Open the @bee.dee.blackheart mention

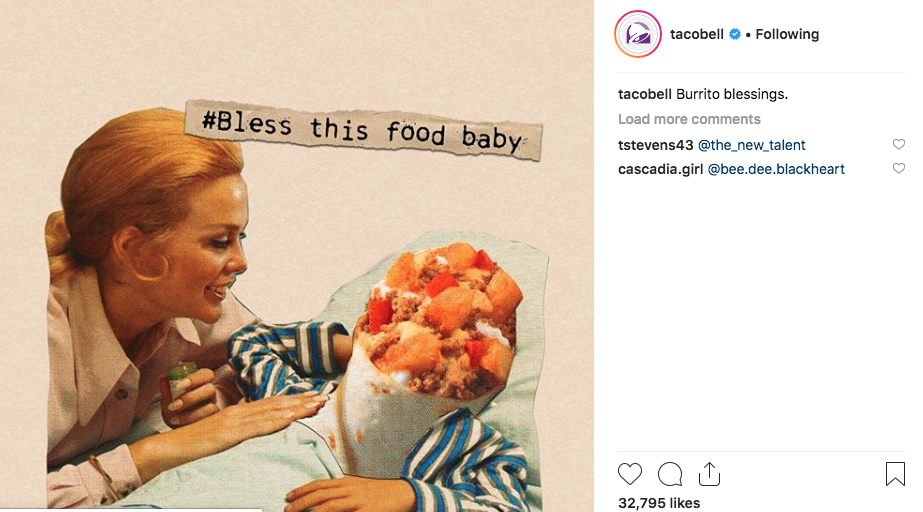pos(776,169)
